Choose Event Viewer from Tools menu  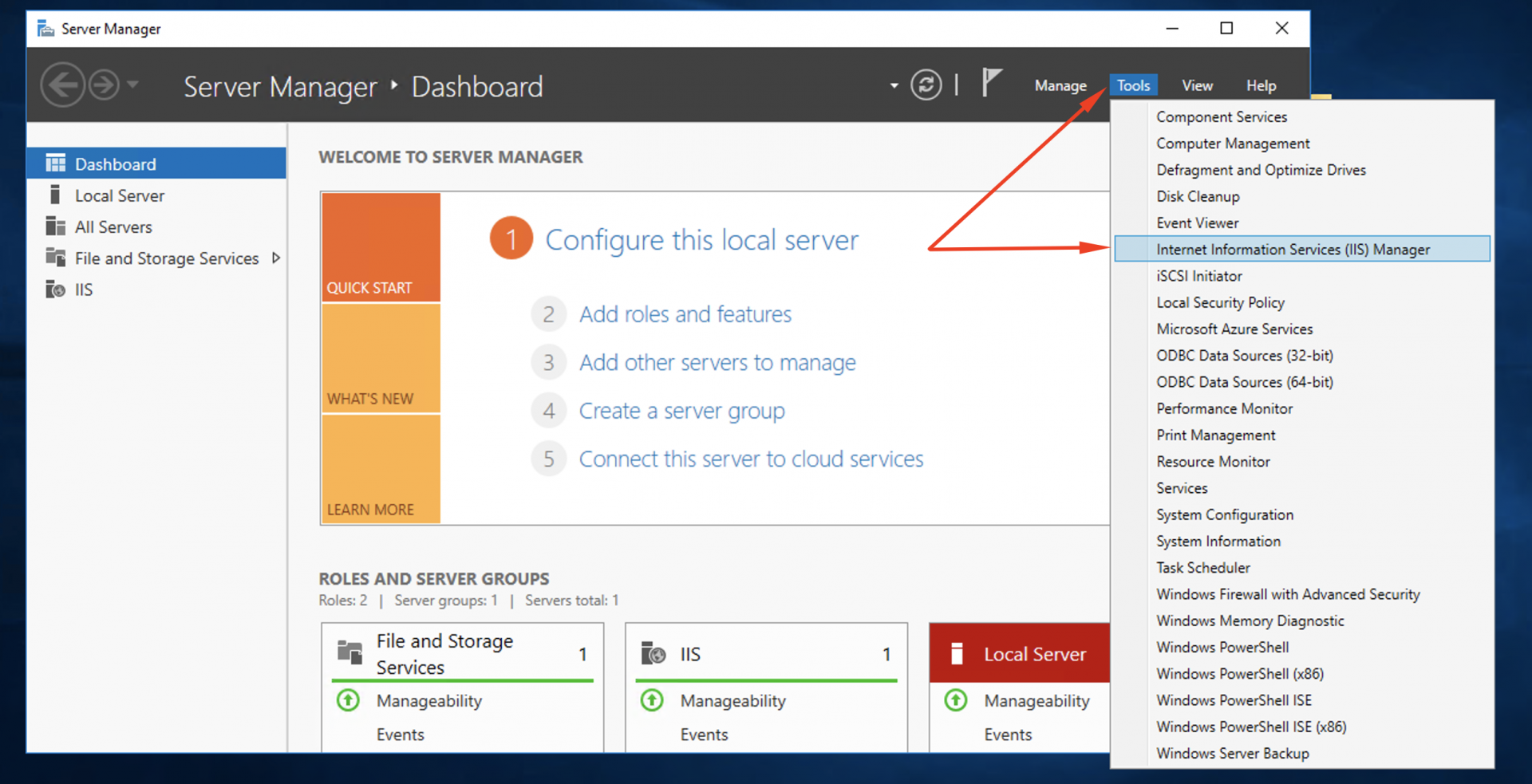(1302, 223)
